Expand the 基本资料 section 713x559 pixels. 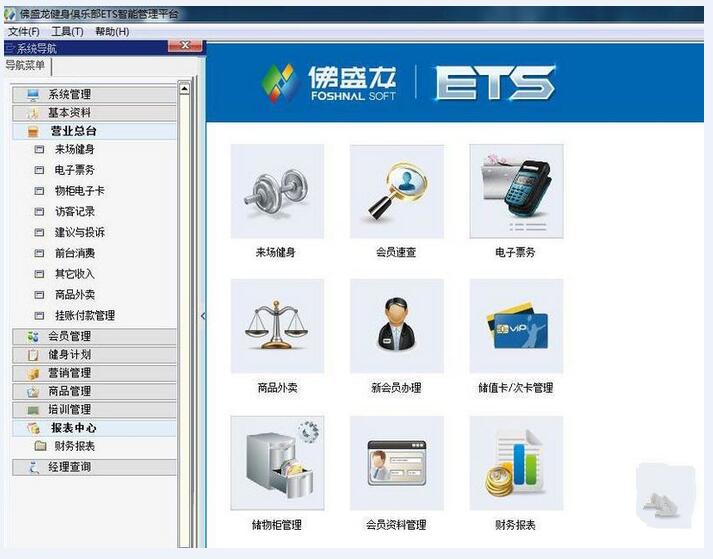click(94, 113)
